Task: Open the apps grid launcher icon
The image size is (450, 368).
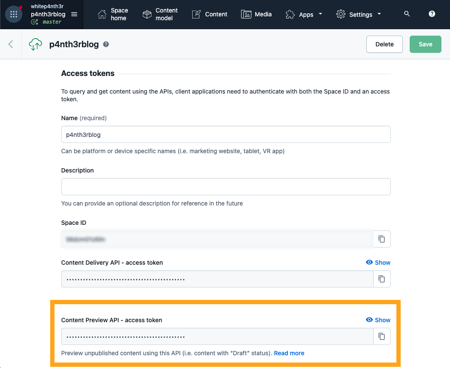Action: click(14, 14)
